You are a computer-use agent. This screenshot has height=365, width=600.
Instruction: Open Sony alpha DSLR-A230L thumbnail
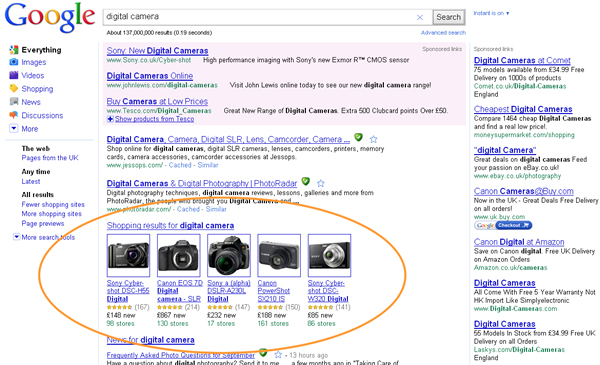(229, 255)
